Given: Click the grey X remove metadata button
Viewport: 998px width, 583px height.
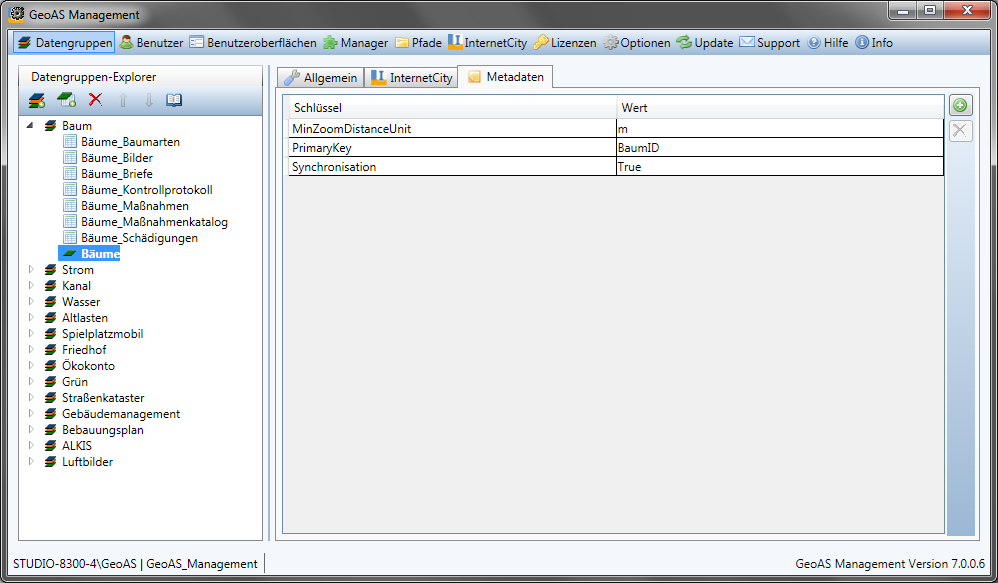Looking at the screenshot, I should point(960,131).
